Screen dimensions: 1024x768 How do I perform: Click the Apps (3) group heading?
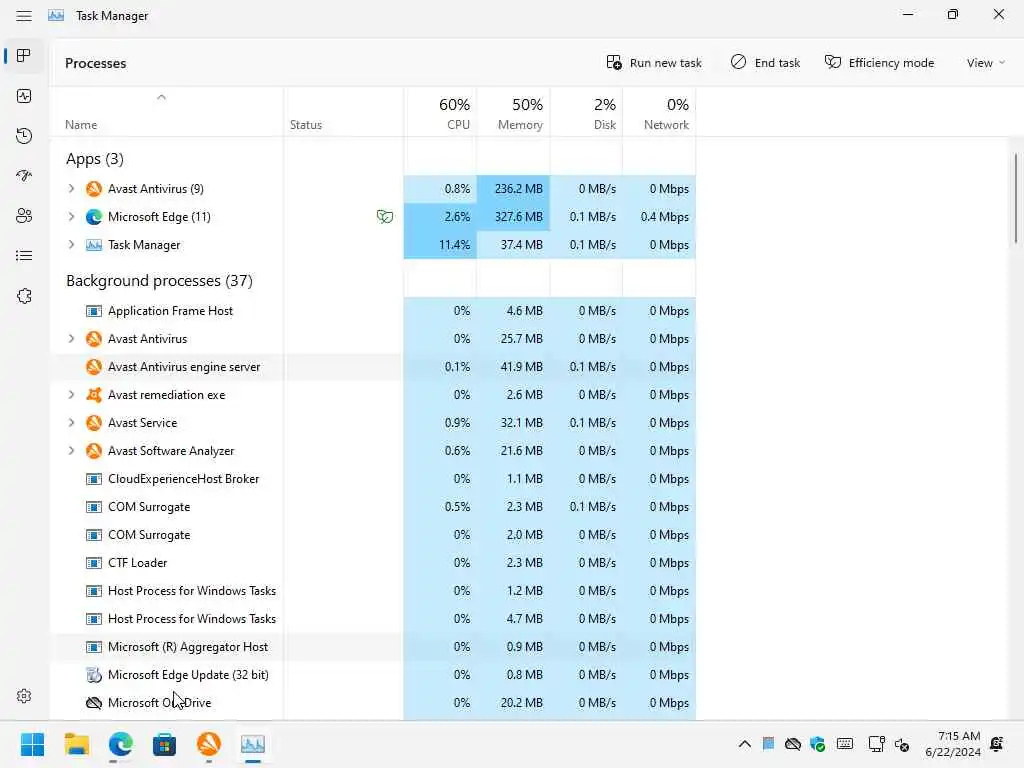click(95, 159)
